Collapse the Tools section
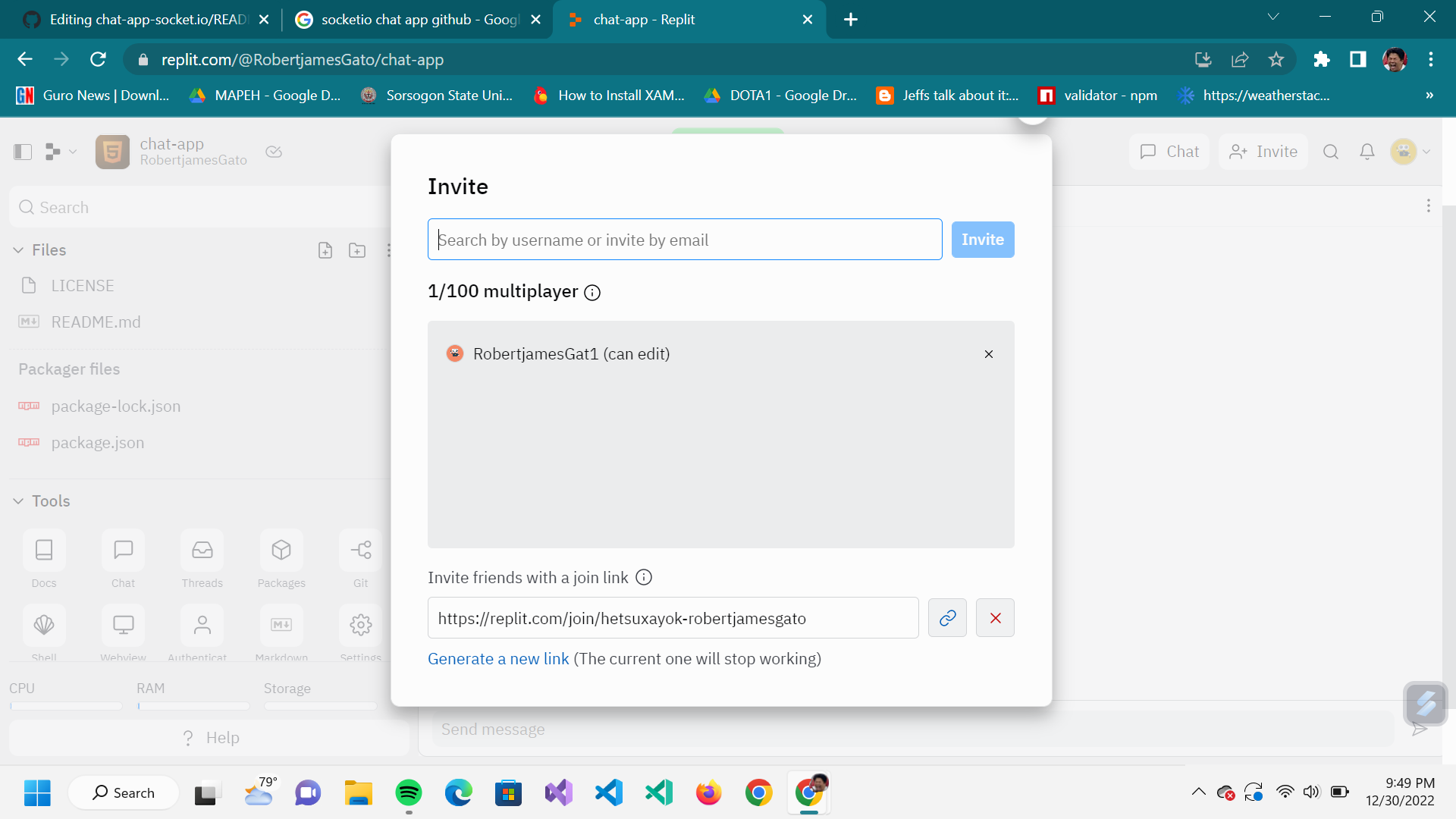The width and height of the screenshot is (1456, 819). 19,501
